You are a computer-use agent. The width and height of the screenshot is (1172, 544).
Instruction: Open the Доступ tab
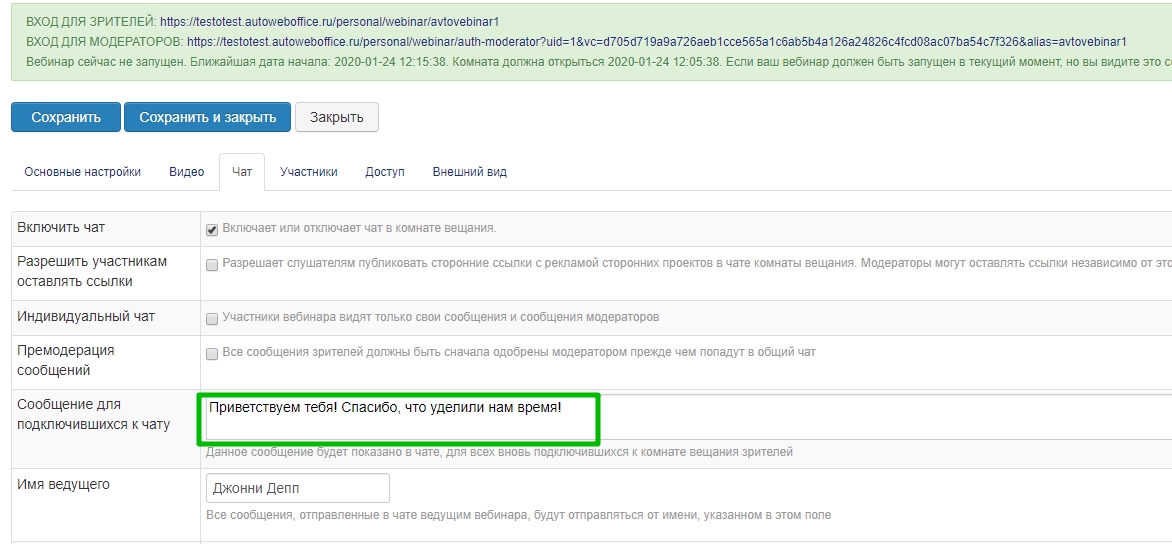pos(385,172)
